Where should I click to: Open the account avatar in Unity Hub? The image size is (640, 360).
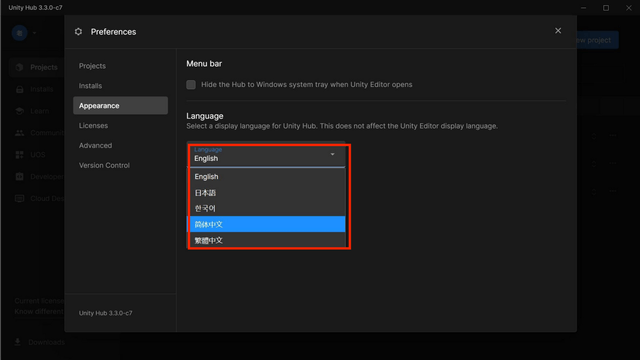[x=20, y=33]
